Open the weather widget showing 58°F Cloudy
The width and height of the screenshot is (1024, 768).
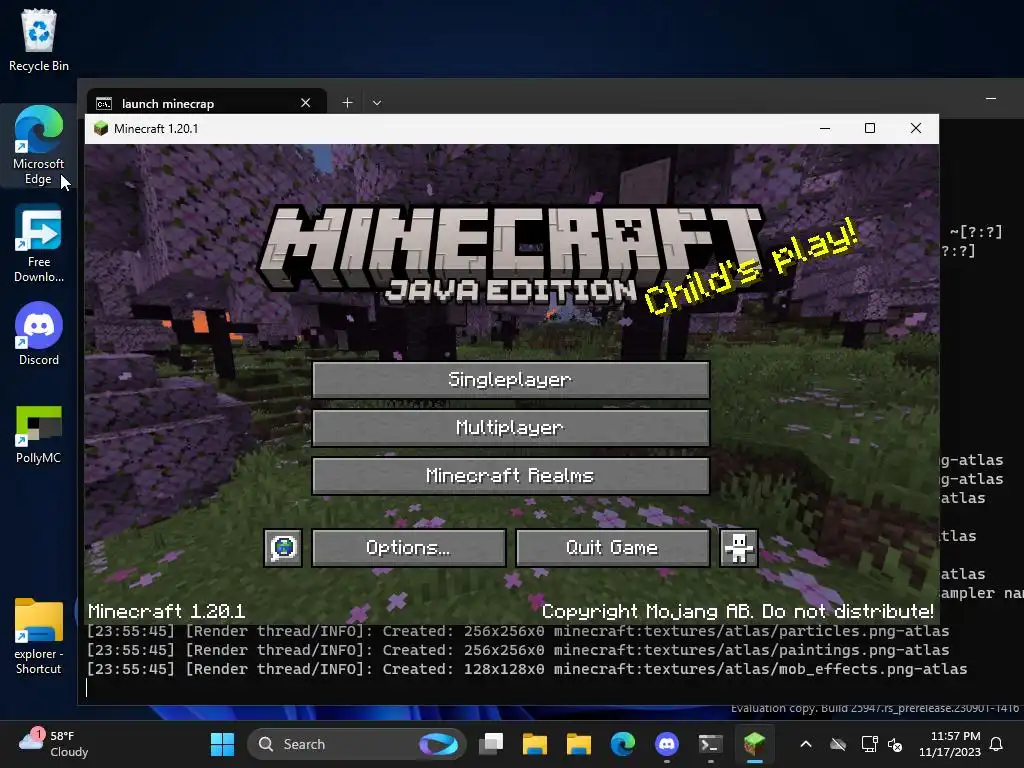click(54, 744)
